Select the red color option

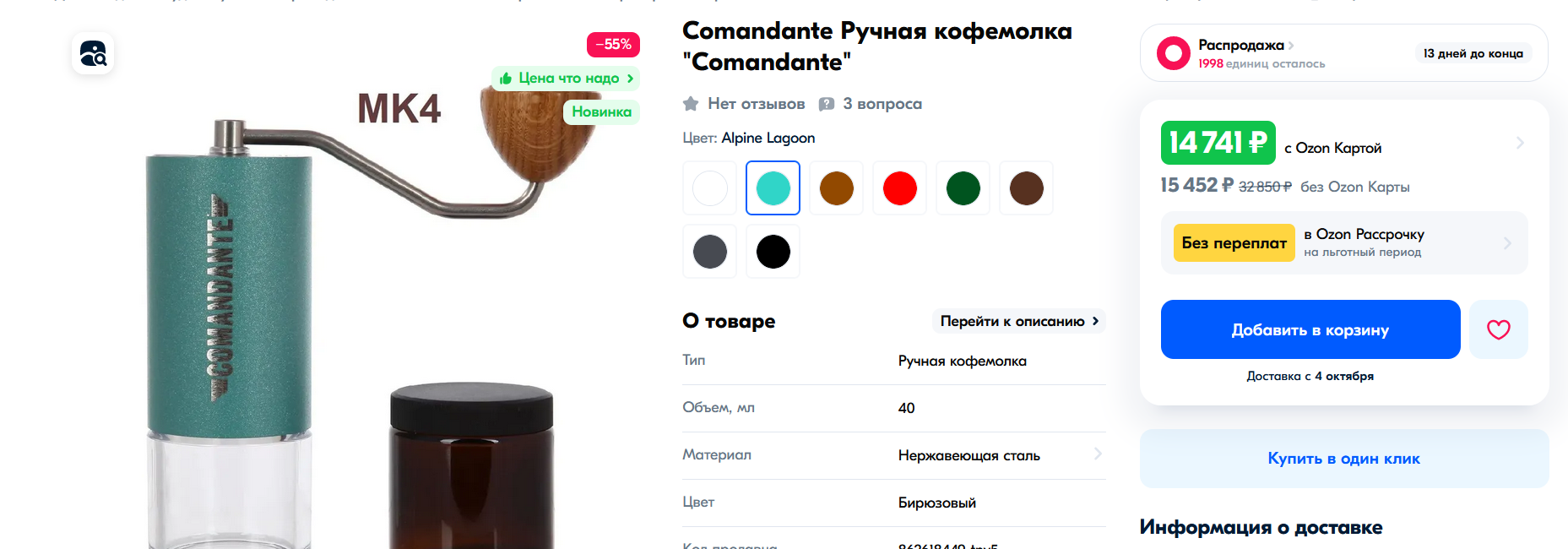click(x=900, y=188)
